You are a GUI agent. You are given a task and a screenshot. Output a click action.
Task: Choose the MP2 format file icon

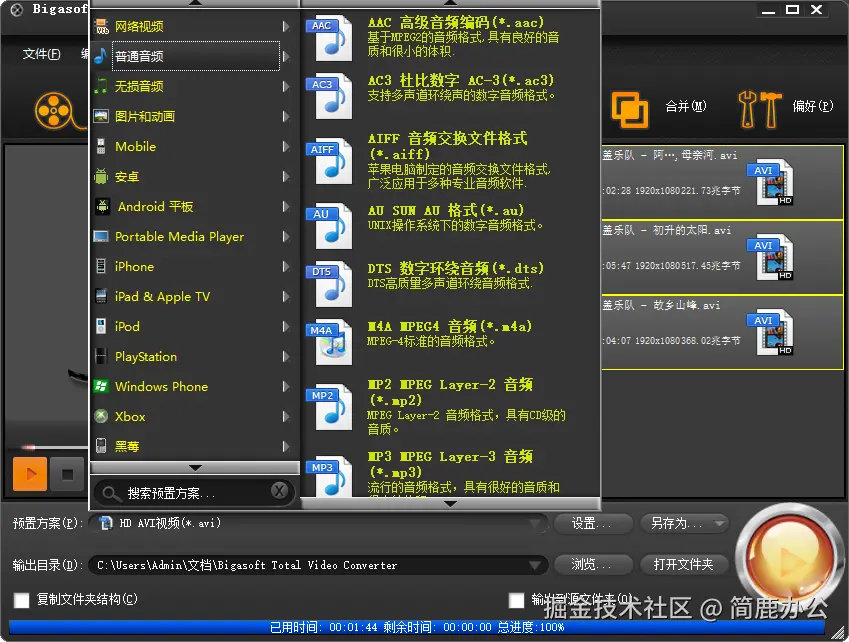coord(330,407)
